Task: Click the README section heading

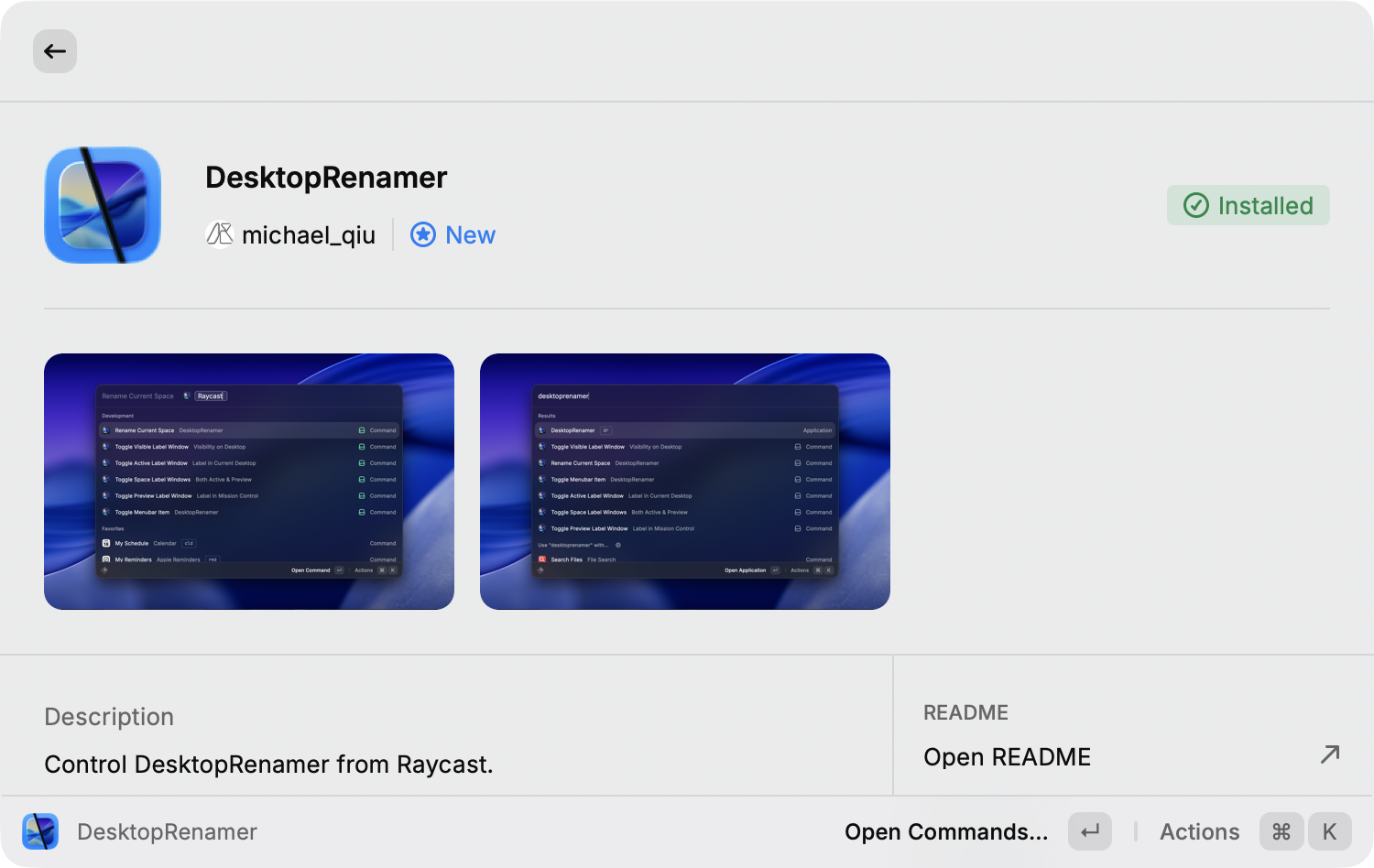Action: [965, 712]
